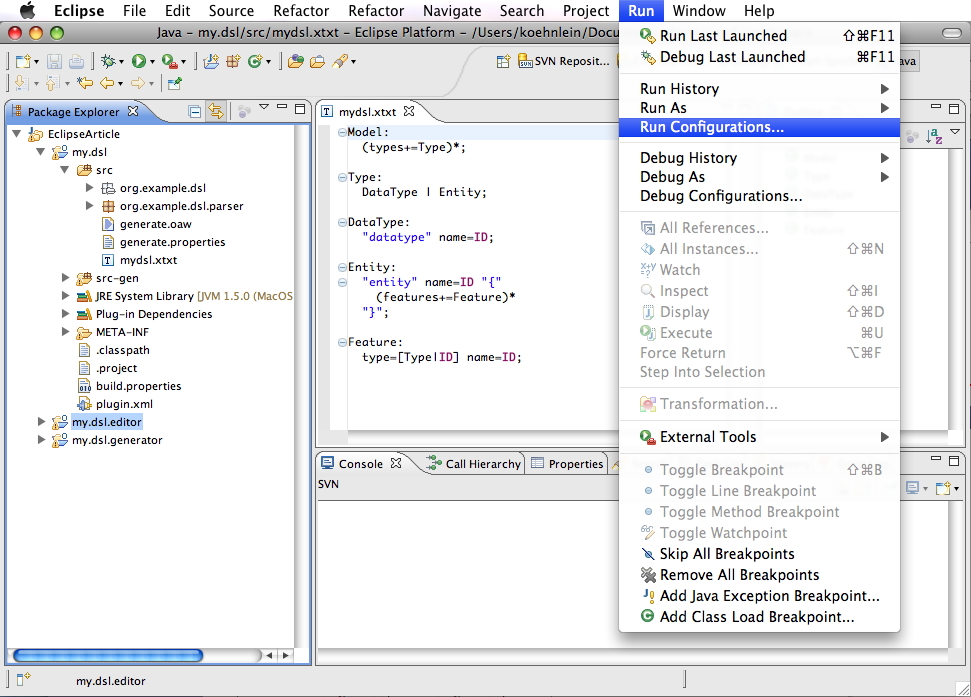The width and height of the screenshot is (971, 697).
Task: Choose Skip All Breakpoints
Action: pyautogui.click(x=759, y=554)
